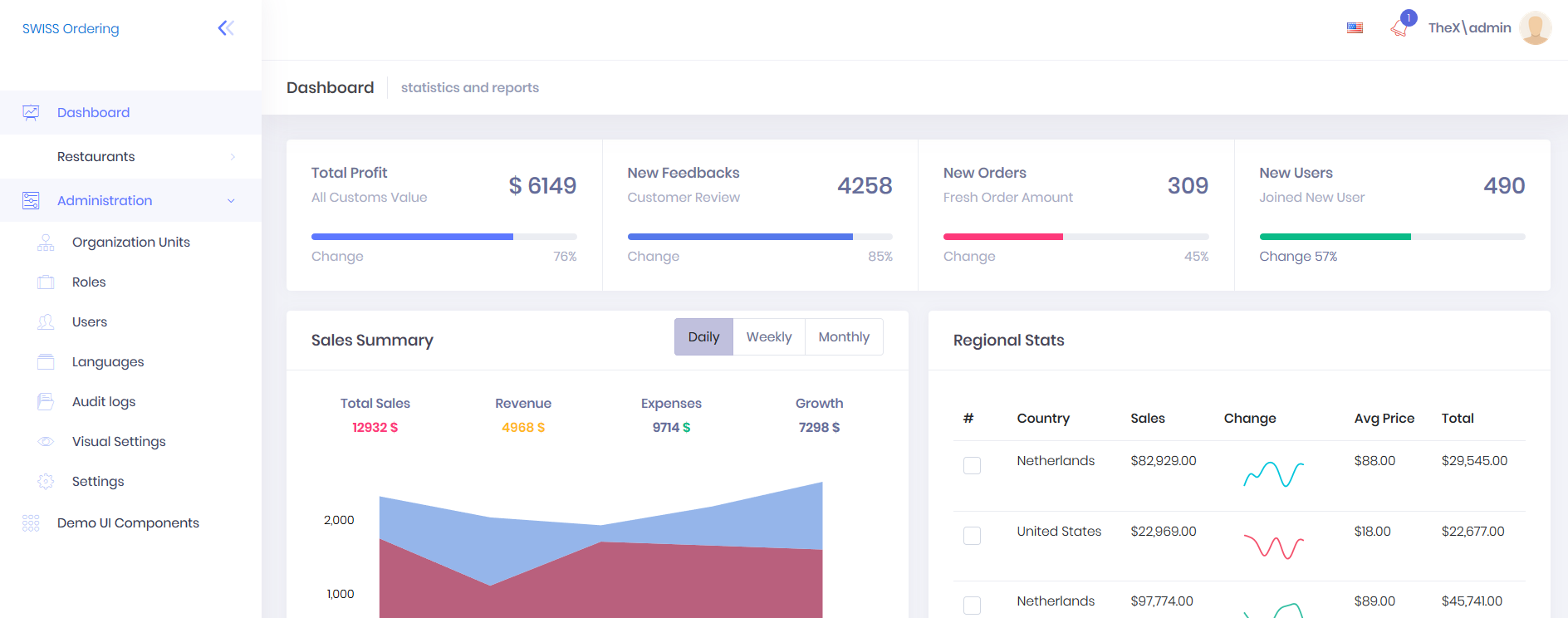This screenshot has width=1568, height=618.
Task: Click Growth 7298 $ value
Action: coord(819,428)
